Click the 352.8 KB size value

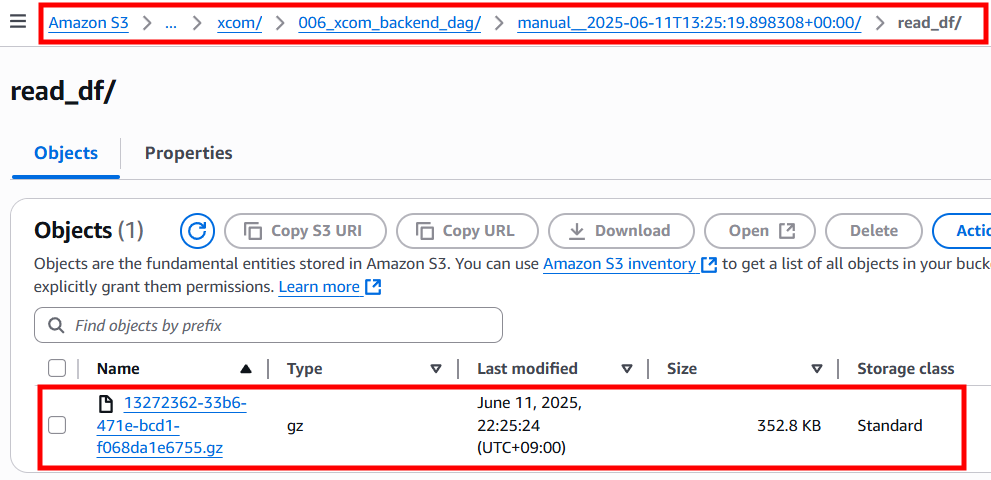pos(789,426)
